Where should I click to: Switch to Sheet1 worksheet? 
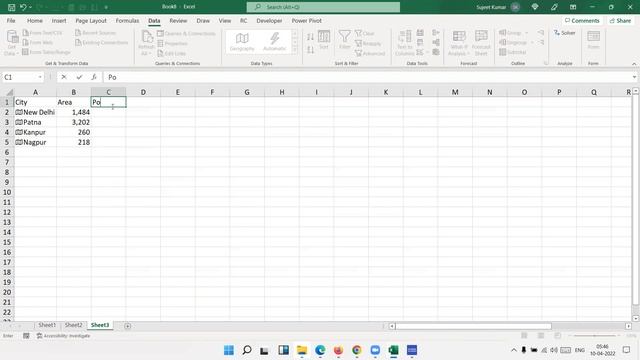coord(47,325)
